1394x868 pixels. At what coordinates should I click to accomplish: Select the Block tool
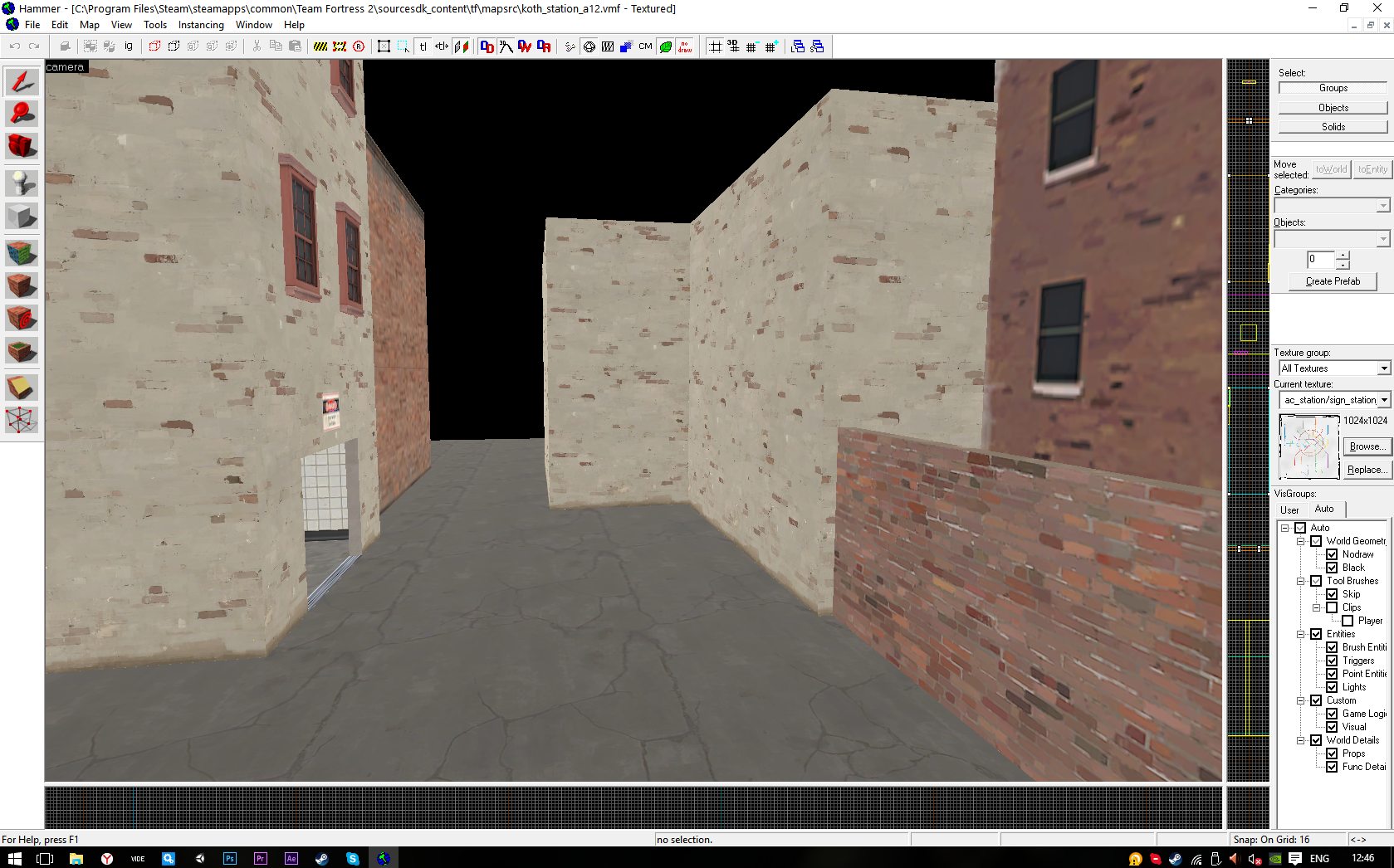click(22, 216)
